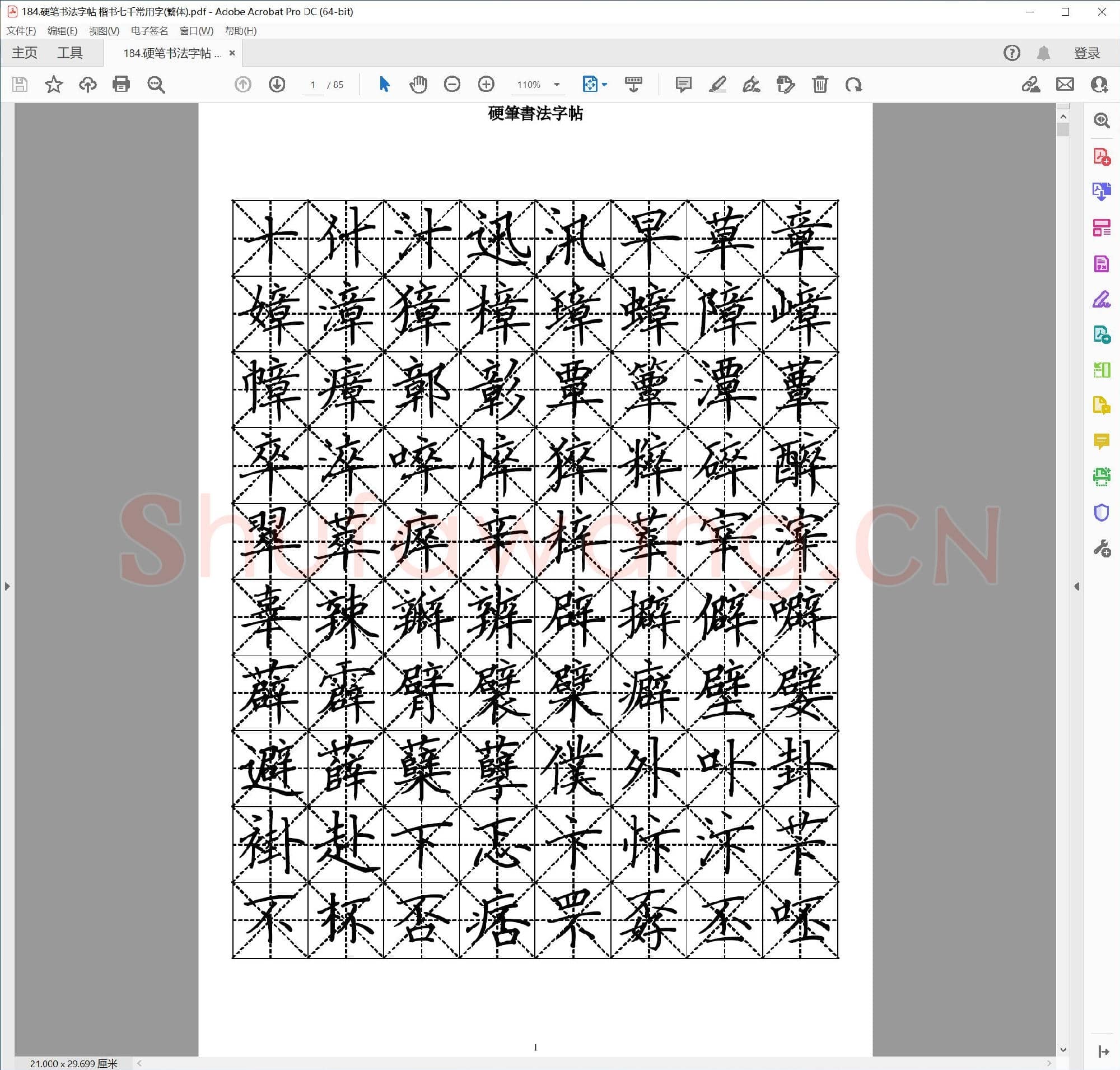Open zoom level 110% dropdown
This screenshot has width=1120, height=1070.
pos(557,85)
